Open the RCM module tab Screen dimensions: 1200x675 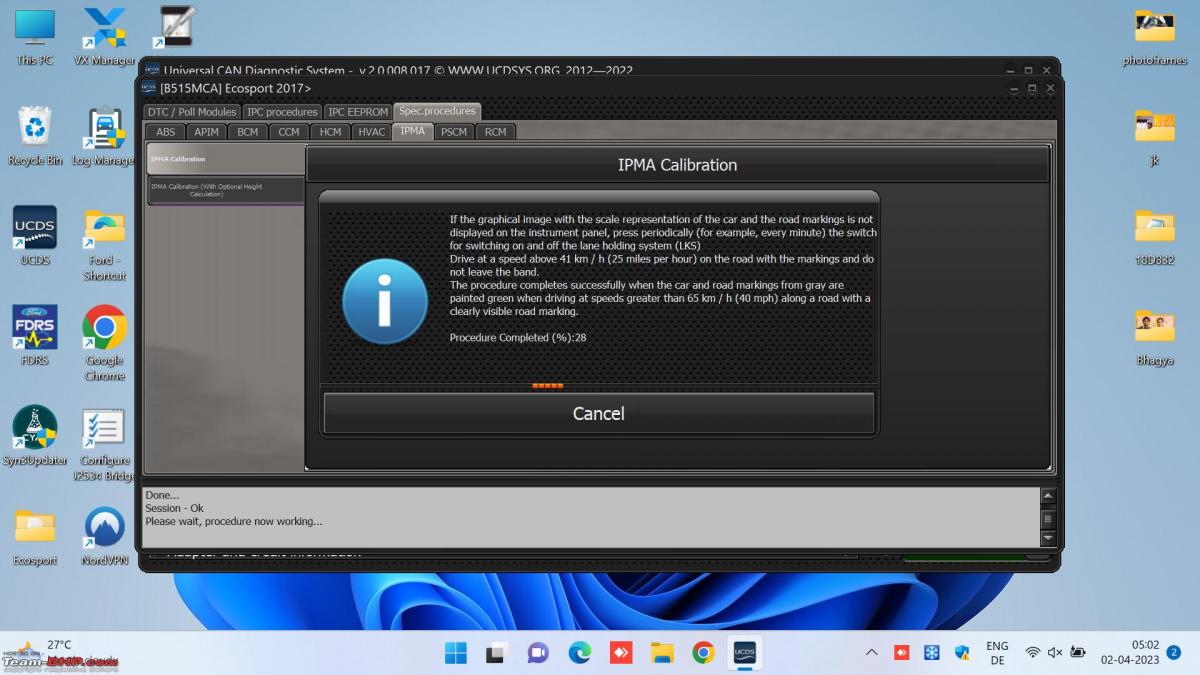(x=495, y=132)
